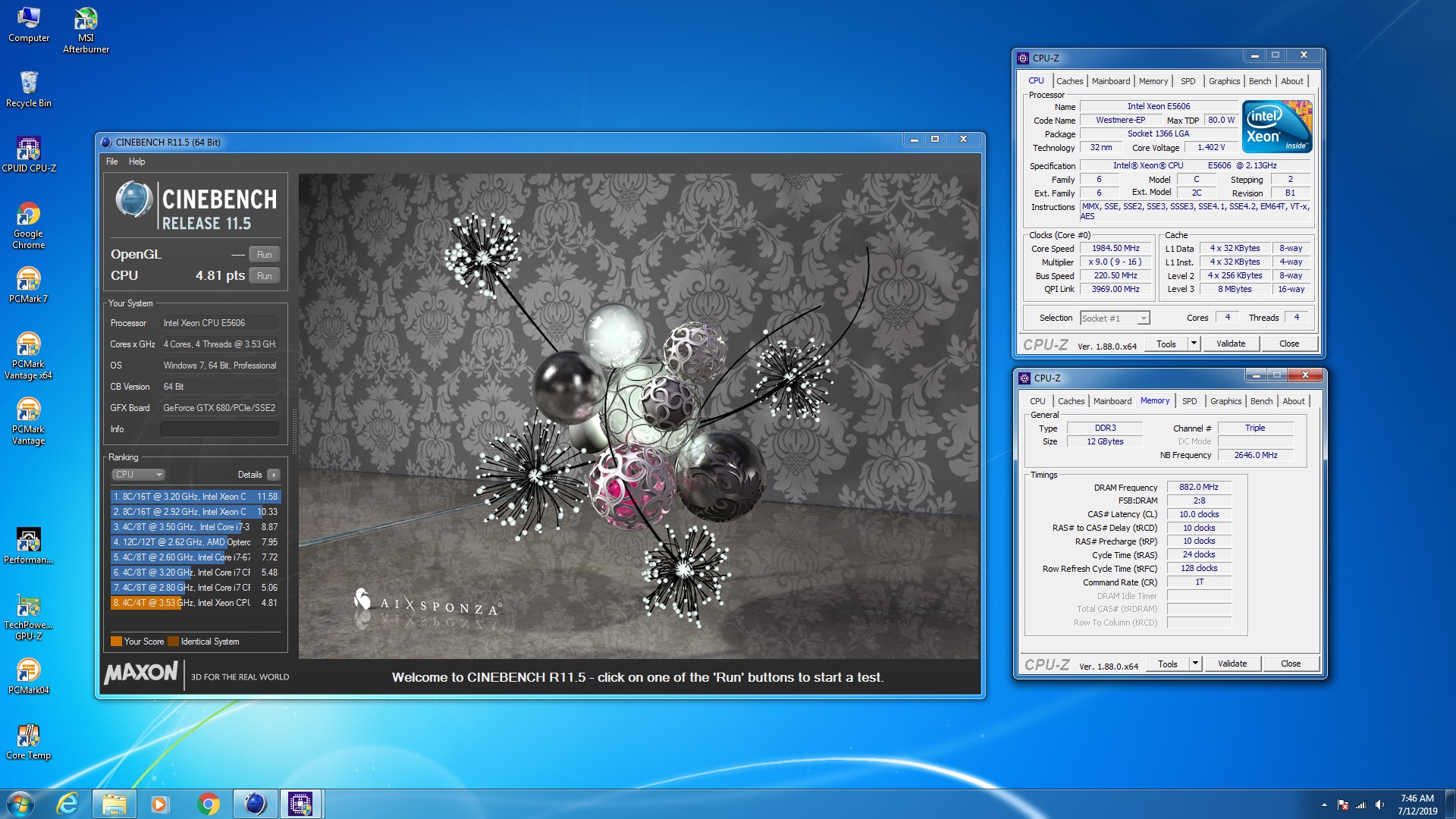Switch to Mainboard tab in top CPU-Z
1456x819 pixels.
[1111, 81]
